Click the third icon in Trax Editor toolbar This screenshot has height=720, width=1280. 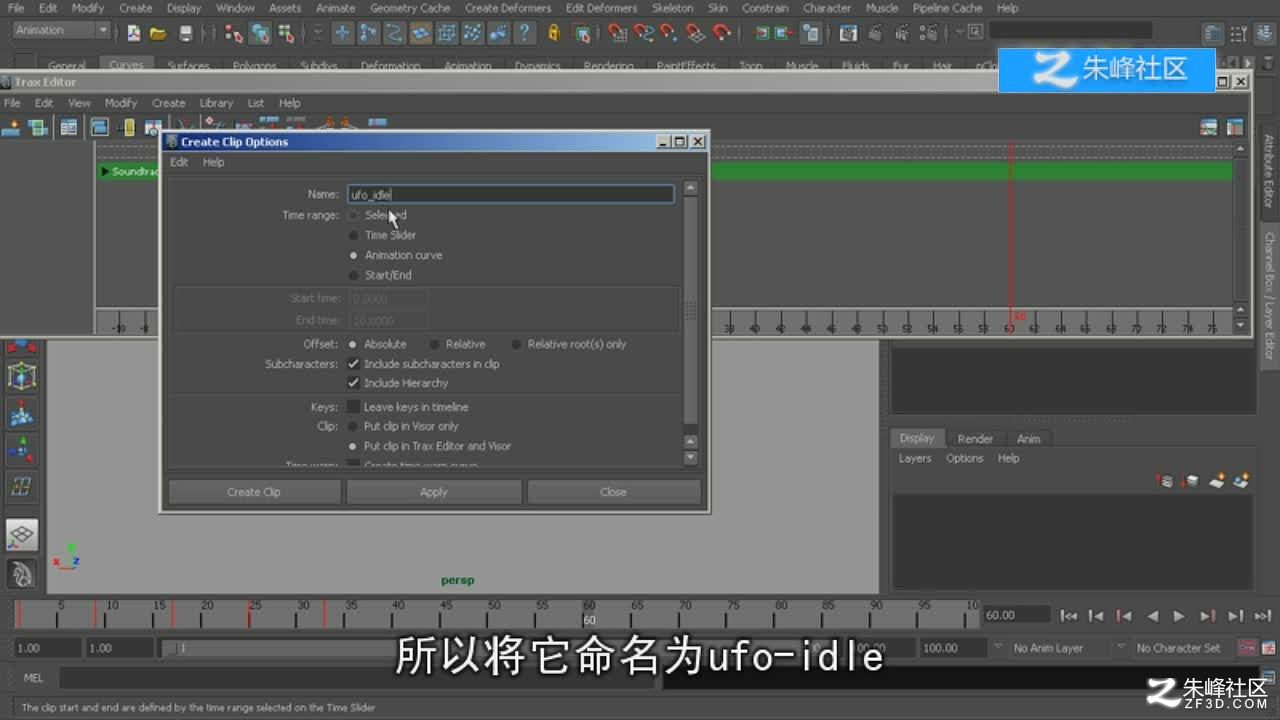coord(69,127)
